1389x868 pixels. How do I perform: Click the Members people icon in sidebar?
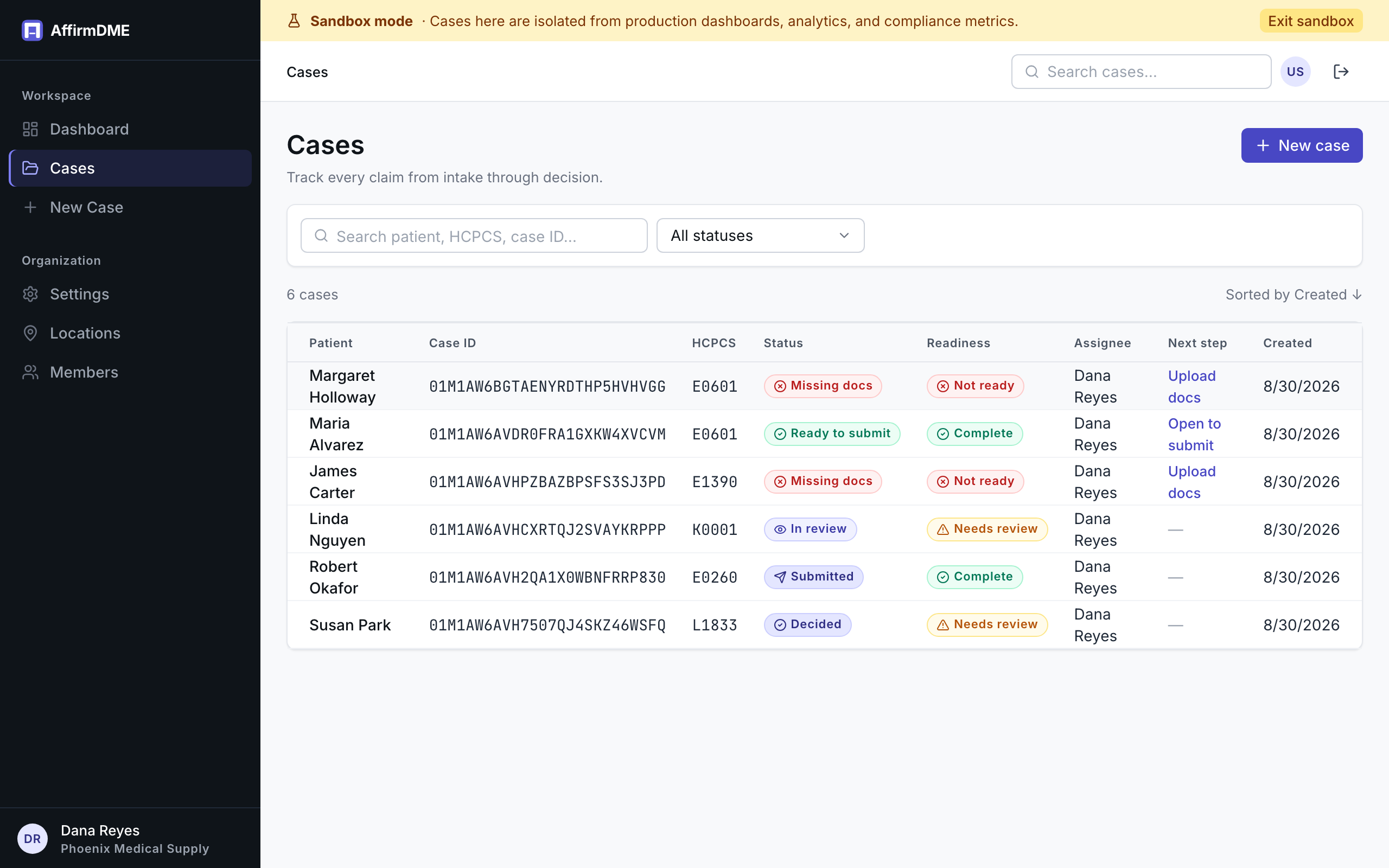point(30,372)
